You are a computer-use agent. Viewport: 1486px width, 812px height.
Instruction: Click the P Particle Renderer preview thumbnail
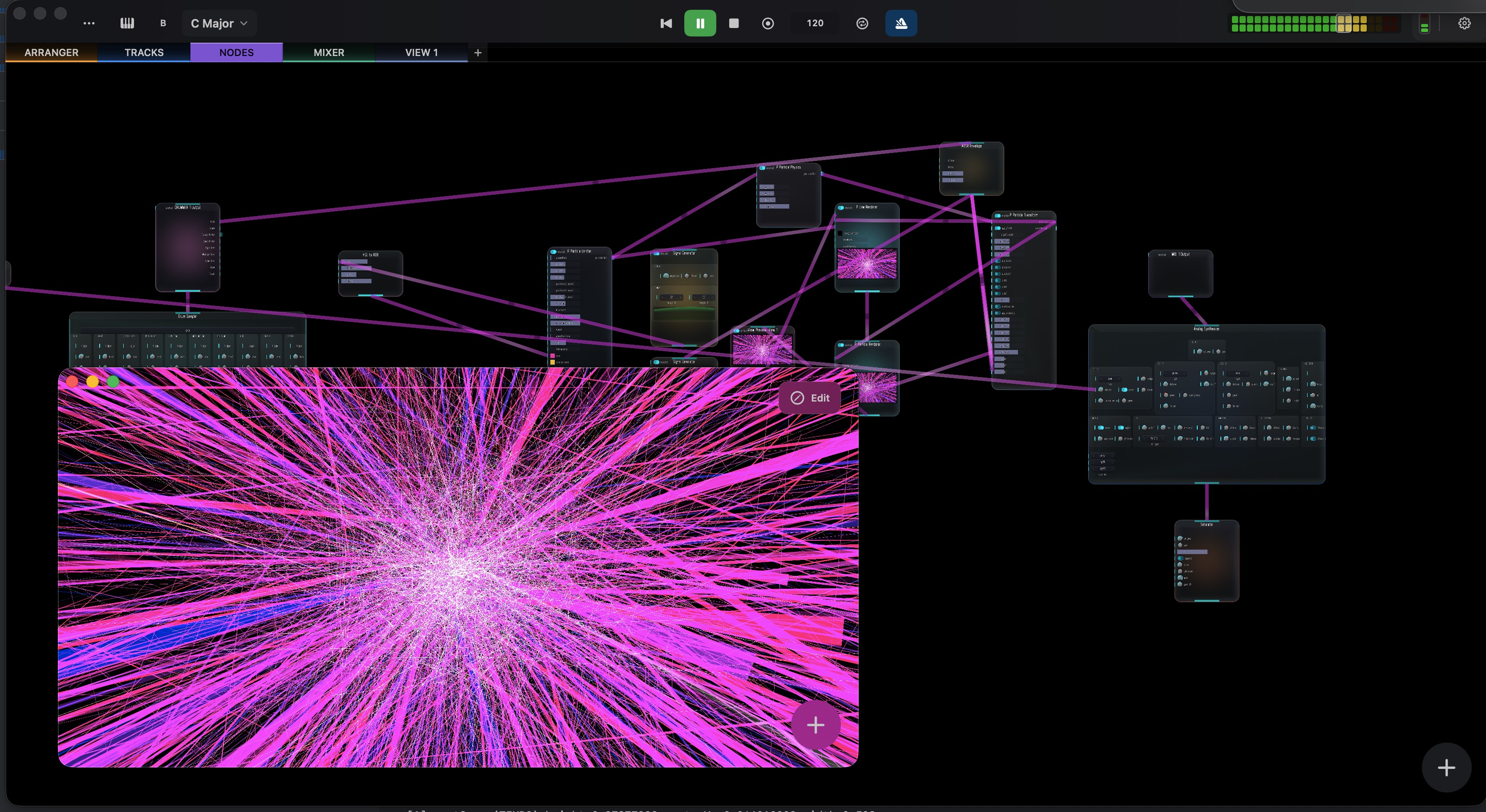tap(877, 387)
